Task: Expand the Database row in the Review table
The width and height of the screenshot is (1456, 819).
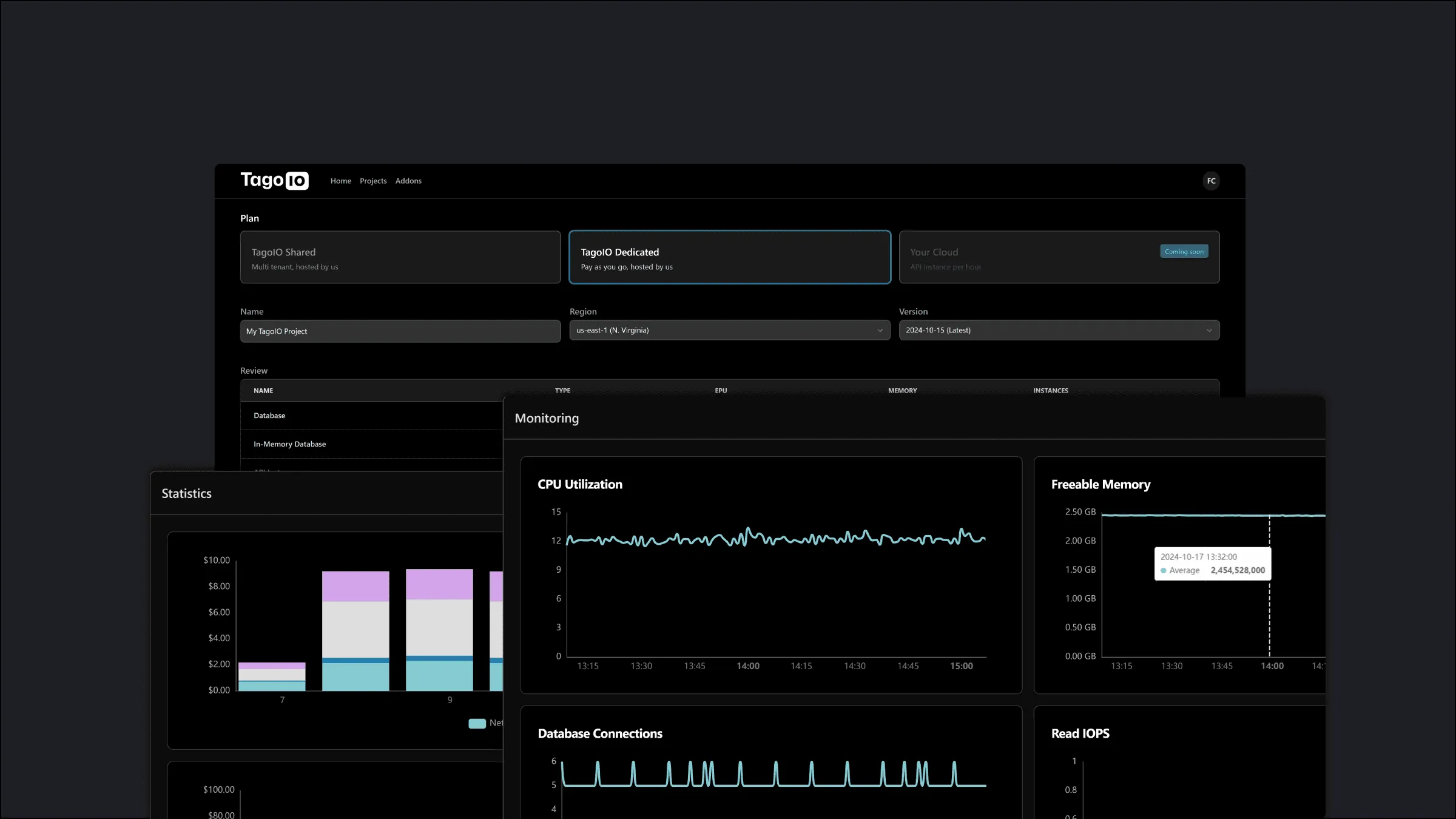Action: 269,416
